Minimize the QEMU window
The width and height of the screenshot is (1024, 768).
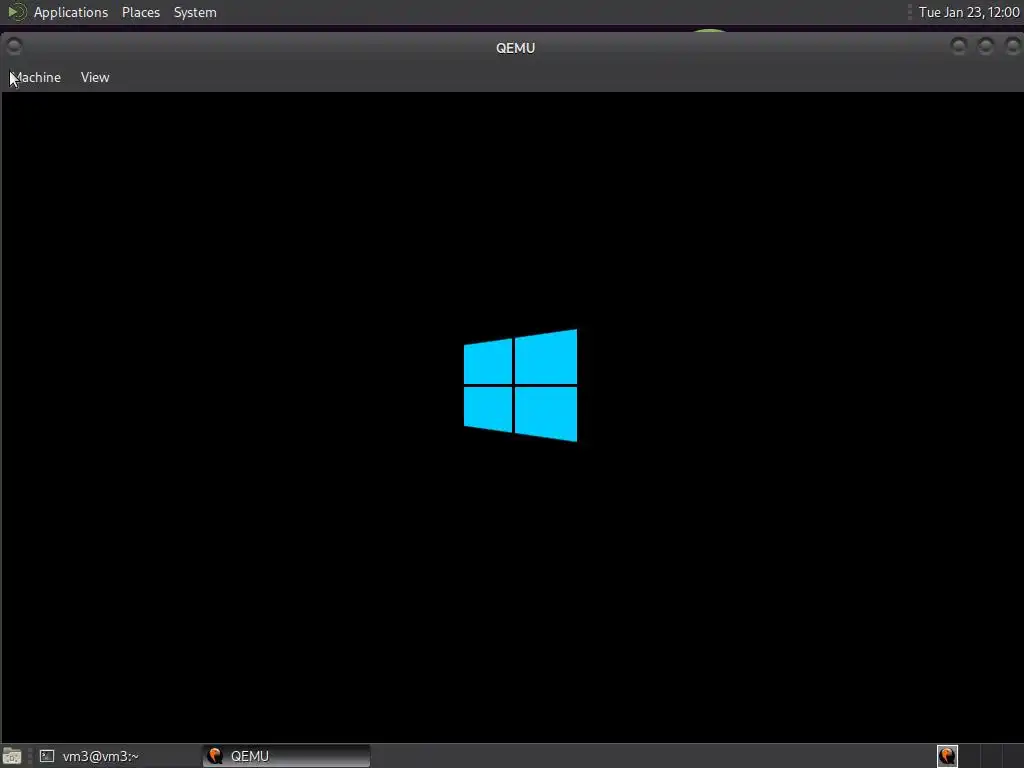tap(959, 46)
